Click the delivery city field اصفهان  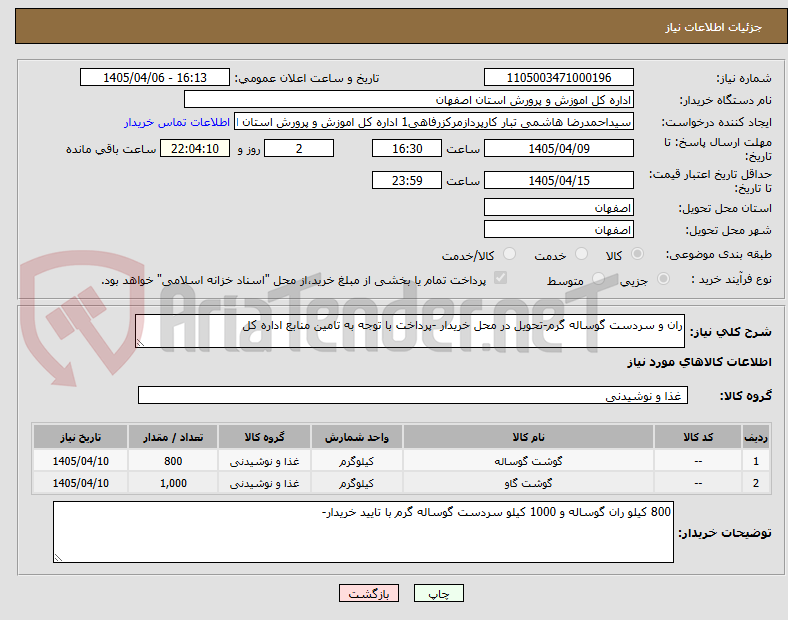click(x=559, y=229)
